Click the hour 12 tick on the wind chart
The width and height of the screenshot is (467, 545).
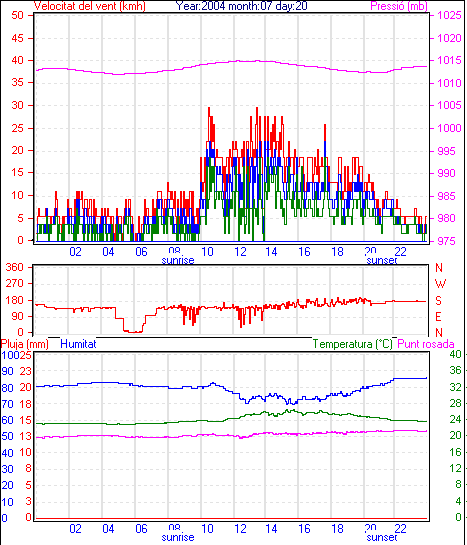point(240,251)
